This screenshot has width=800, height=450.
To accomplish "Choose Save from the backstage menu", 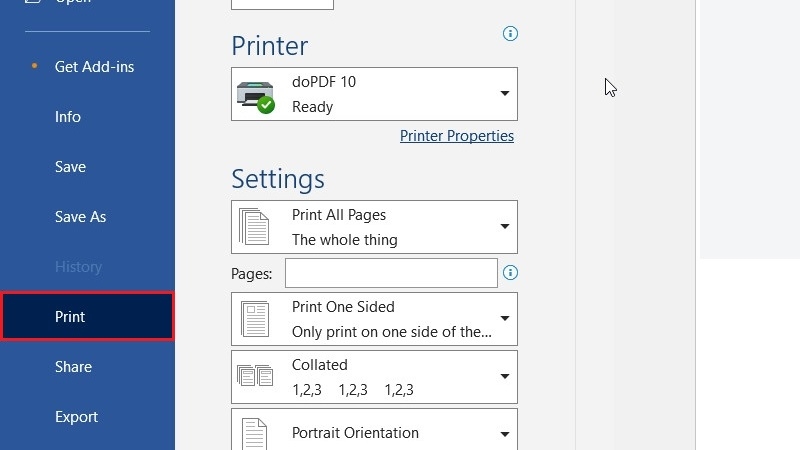I will click(70, 167).
